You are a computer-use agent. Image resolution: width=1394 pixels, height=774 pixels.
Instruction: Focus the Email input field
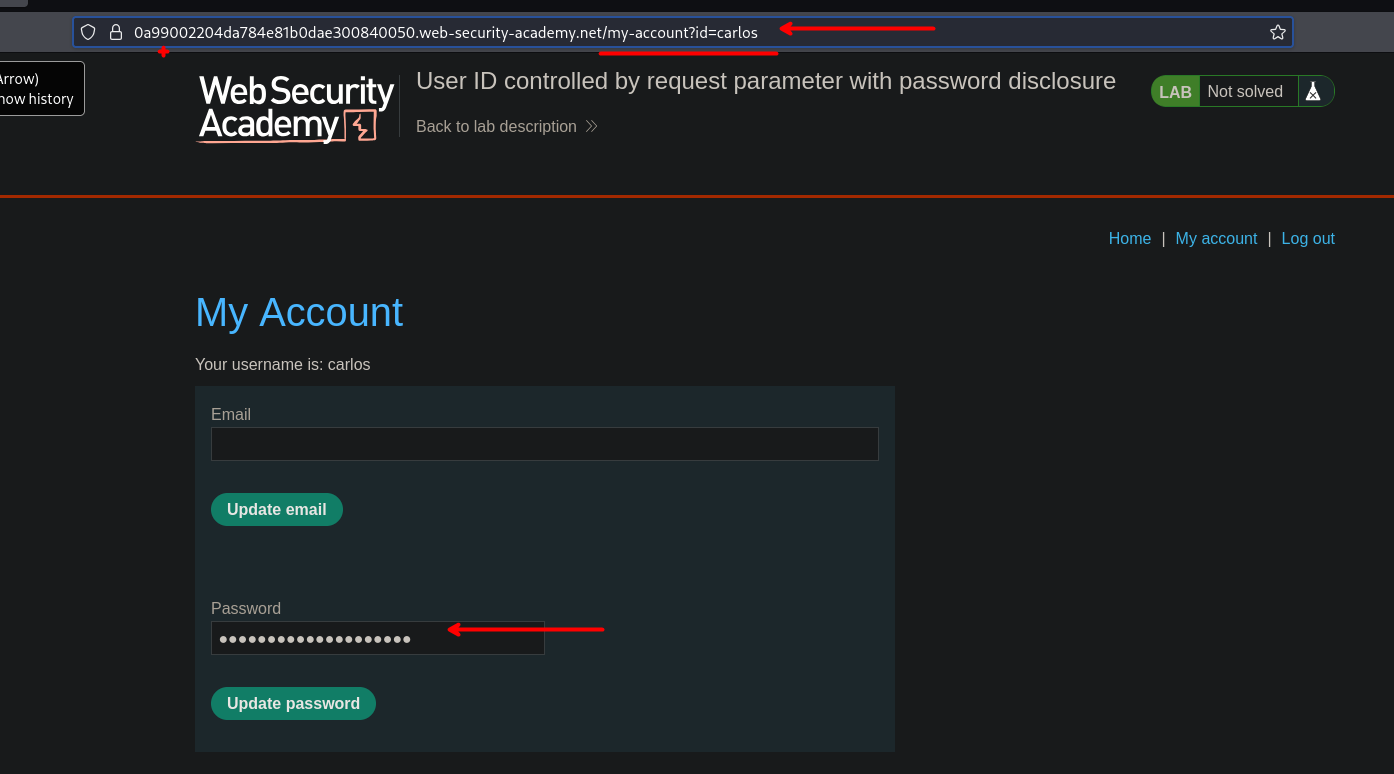pos(544,444)
